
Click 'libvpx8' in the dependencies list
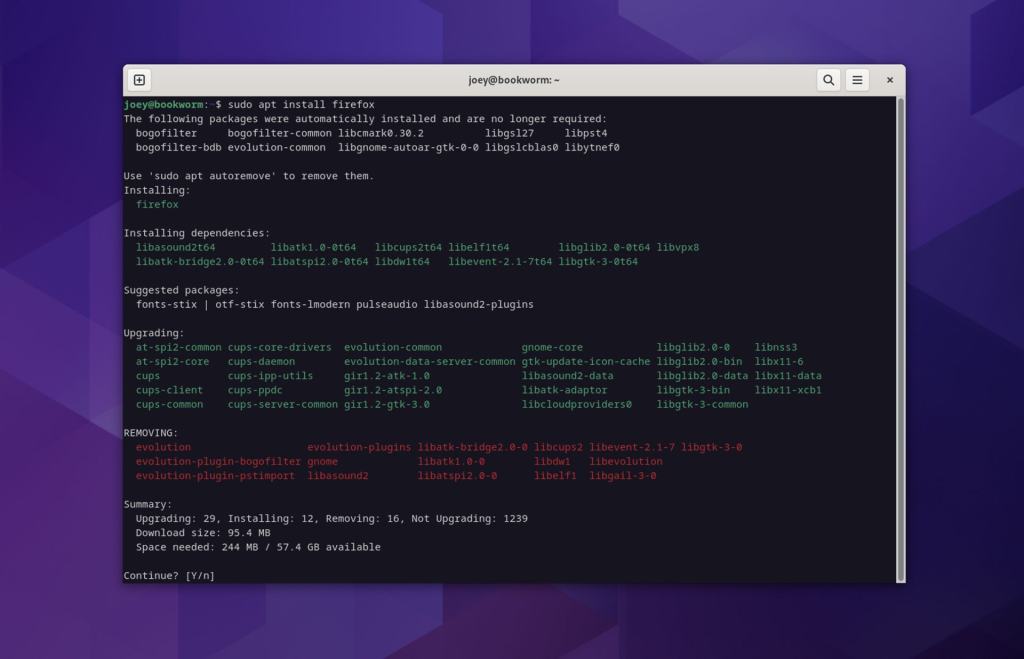point(678,248)
